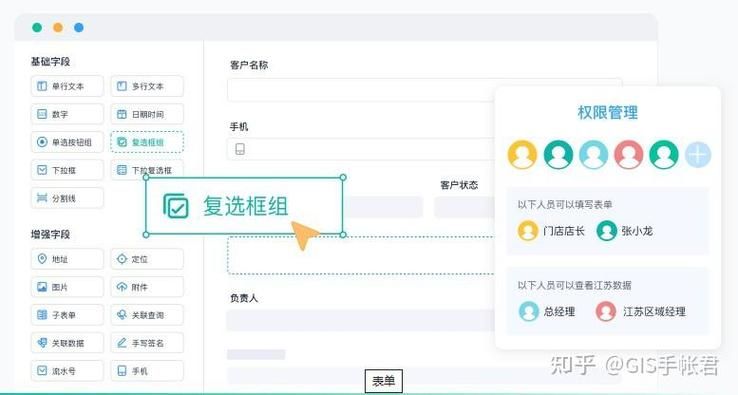Select the 单行文本 field button

(67, 86)
